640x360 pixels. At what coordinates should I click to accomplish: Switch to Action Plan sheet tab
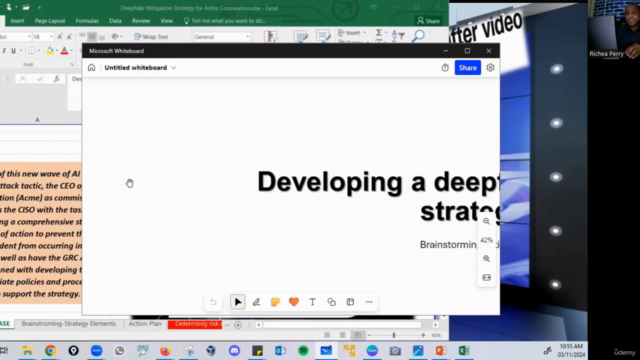[x=145, y=324]
